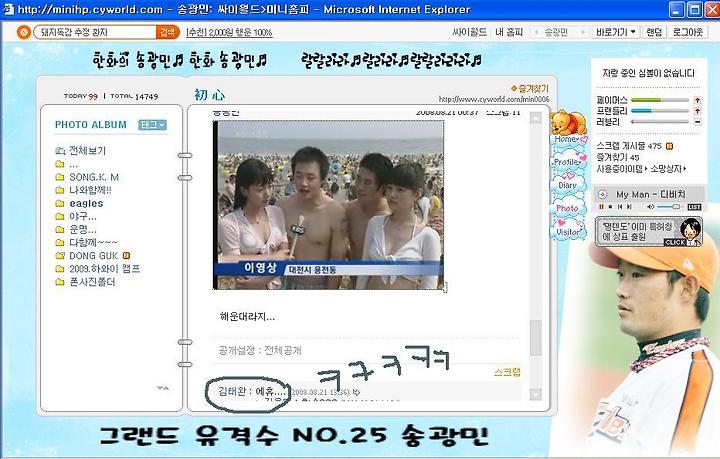
Task: Open the [추천] 2,000원 행운 100% link
Action: 230,33
